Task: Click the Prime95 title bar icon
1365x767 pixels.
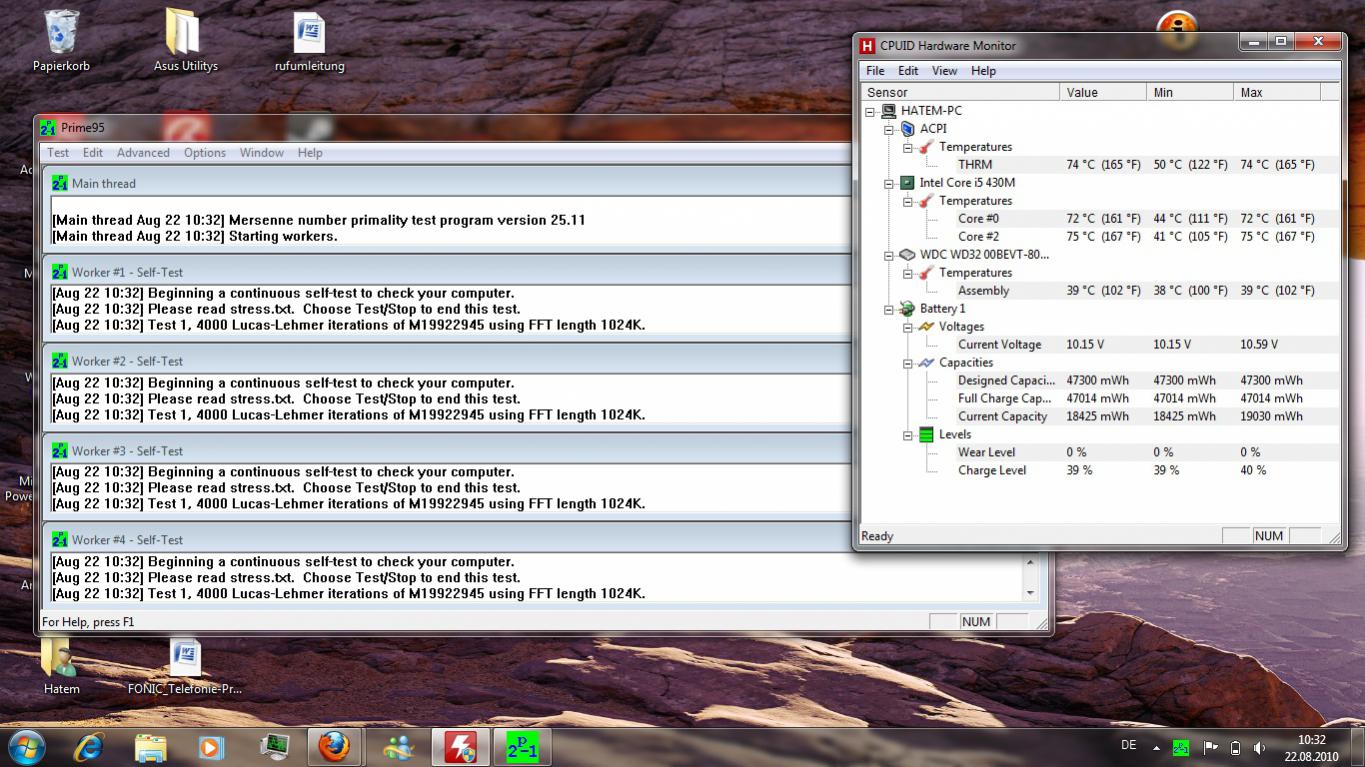Action: [x=47, y=128]
